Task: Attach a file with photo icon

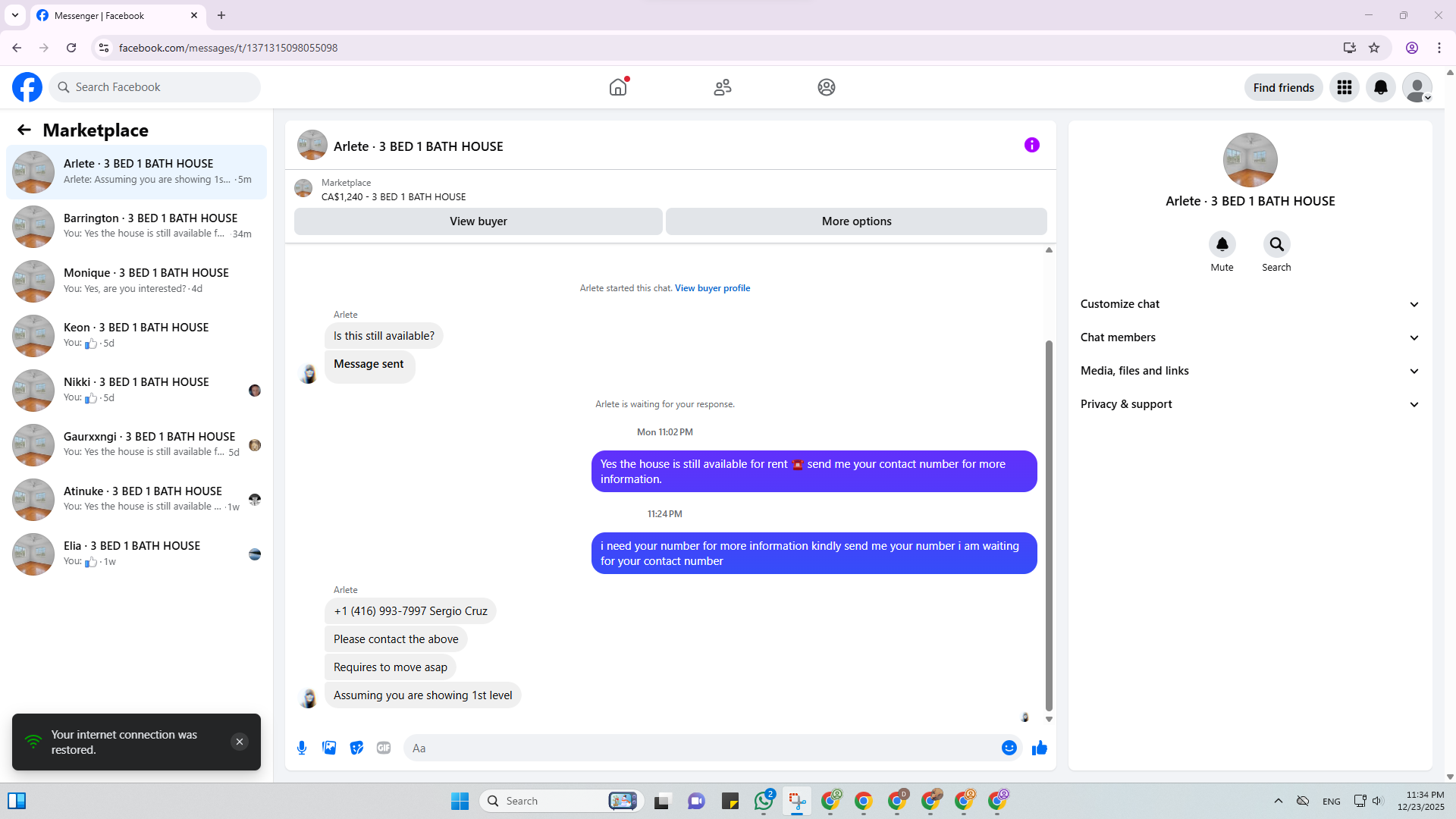Action: [x=329, y=748]
